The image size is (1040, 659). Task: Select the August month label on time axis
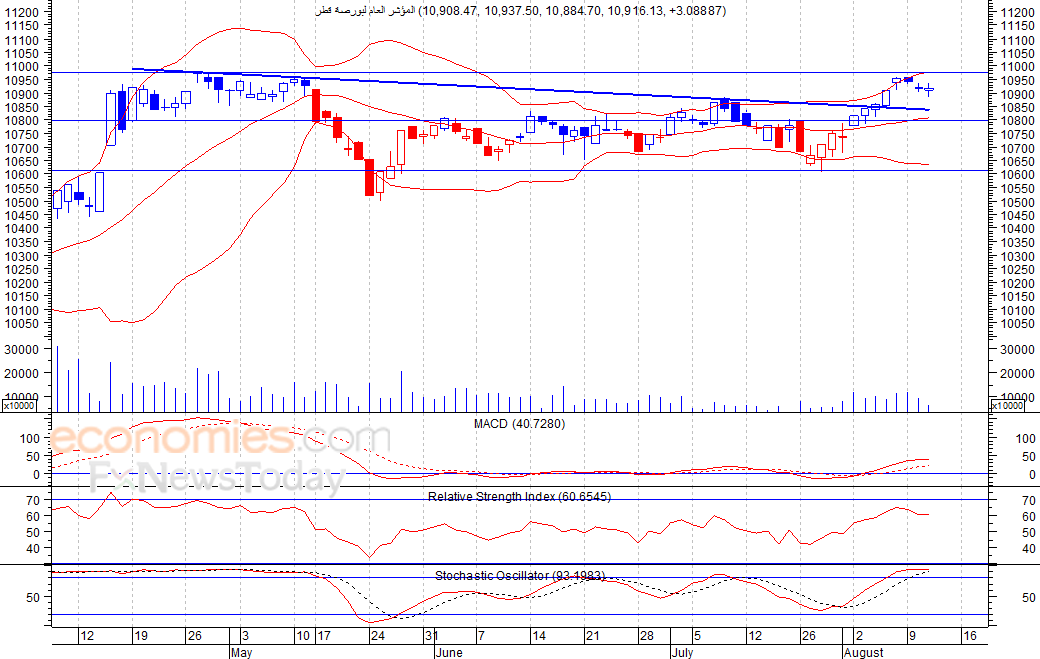pyautogui.click(x=864, y=652)
